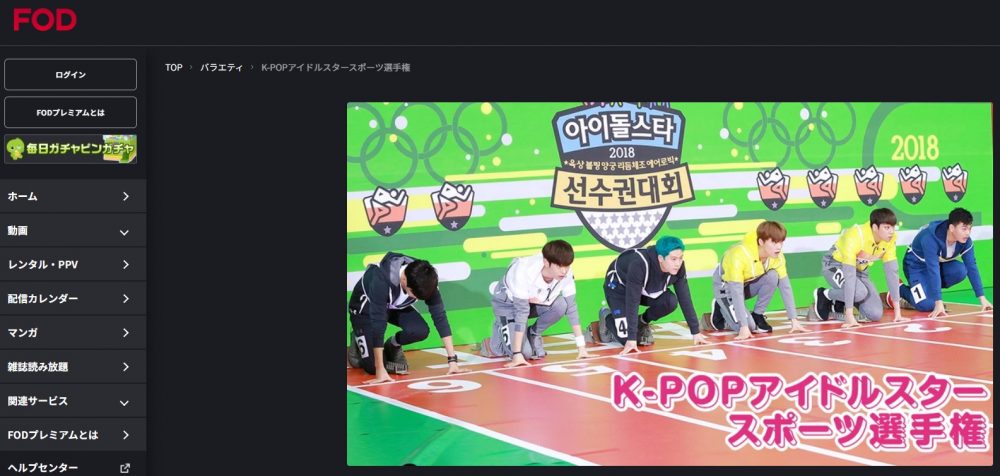1000x476 pixels.
Task: Expand the 動画 menu section label
Action: coord(18,230)
